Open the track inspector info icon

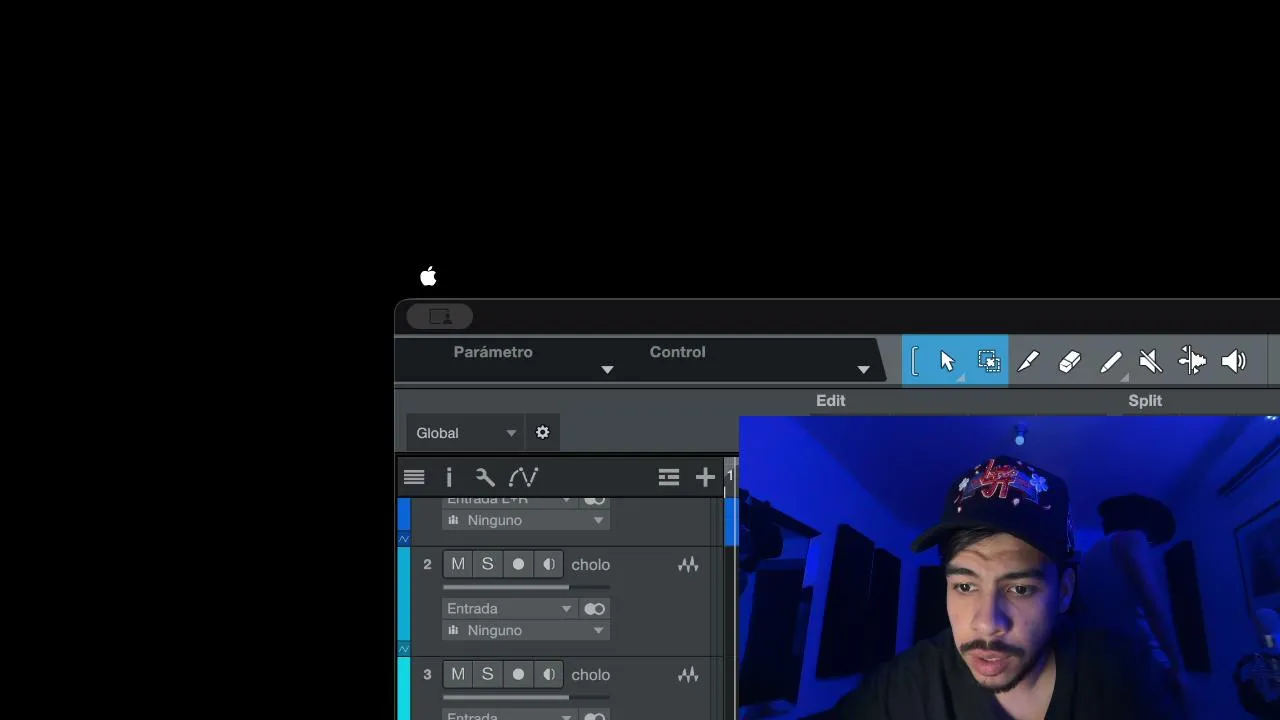pyautogui.click(x=449, y=477)
